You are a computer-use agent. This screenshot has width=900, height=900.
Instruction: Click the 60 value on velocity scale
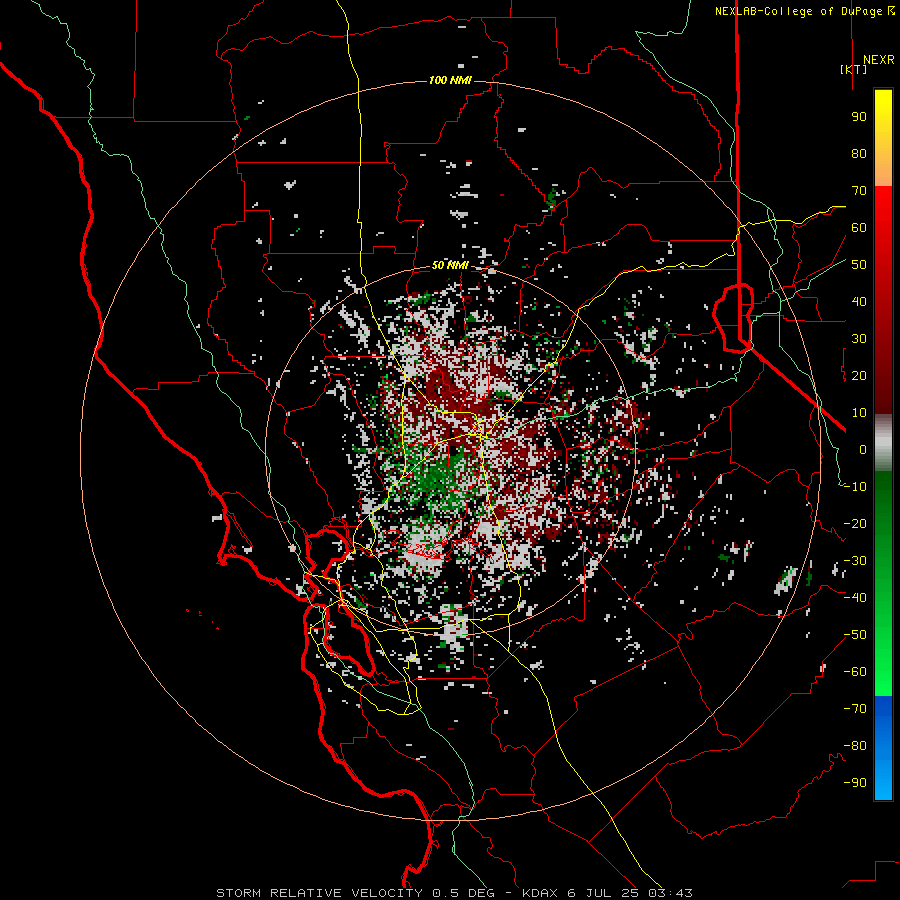[859, 228]
